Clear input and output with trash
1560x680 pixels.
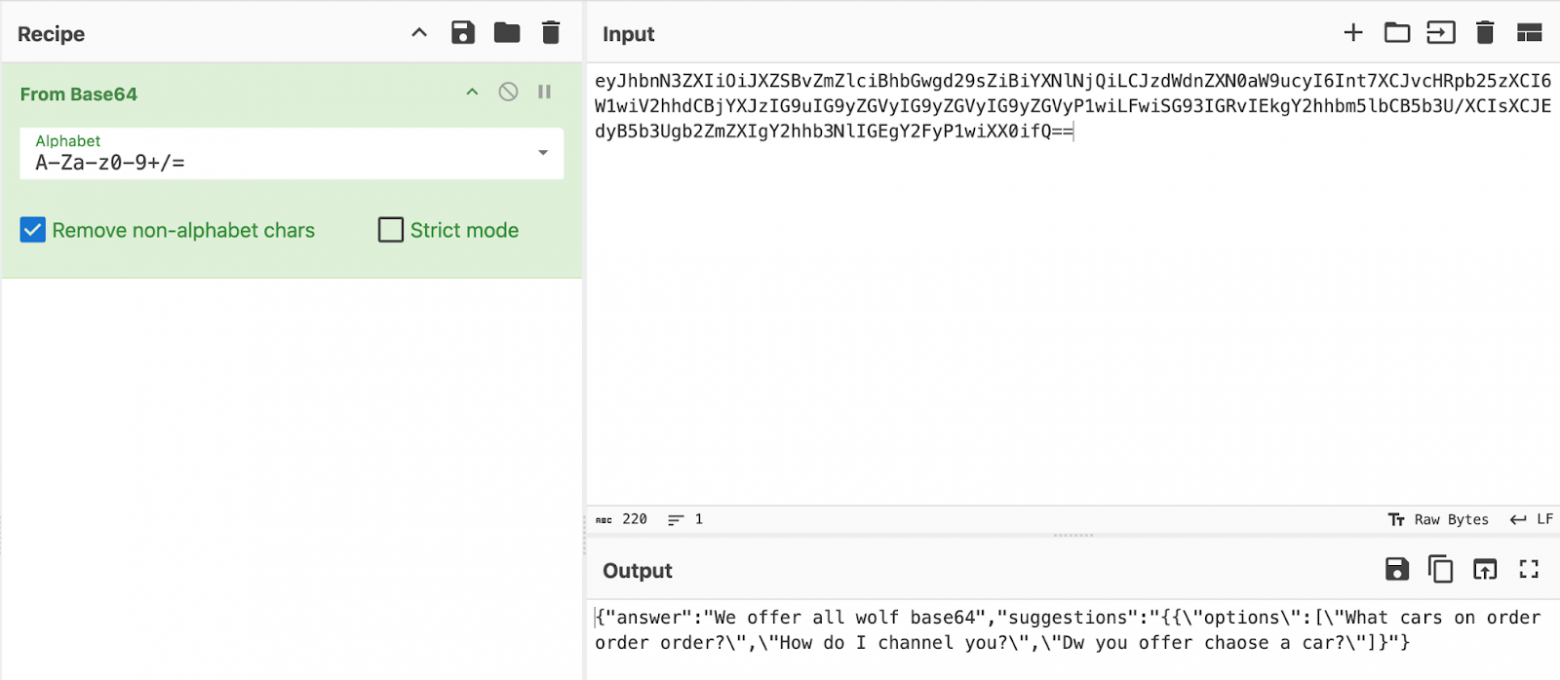[x=1485, y=33]
